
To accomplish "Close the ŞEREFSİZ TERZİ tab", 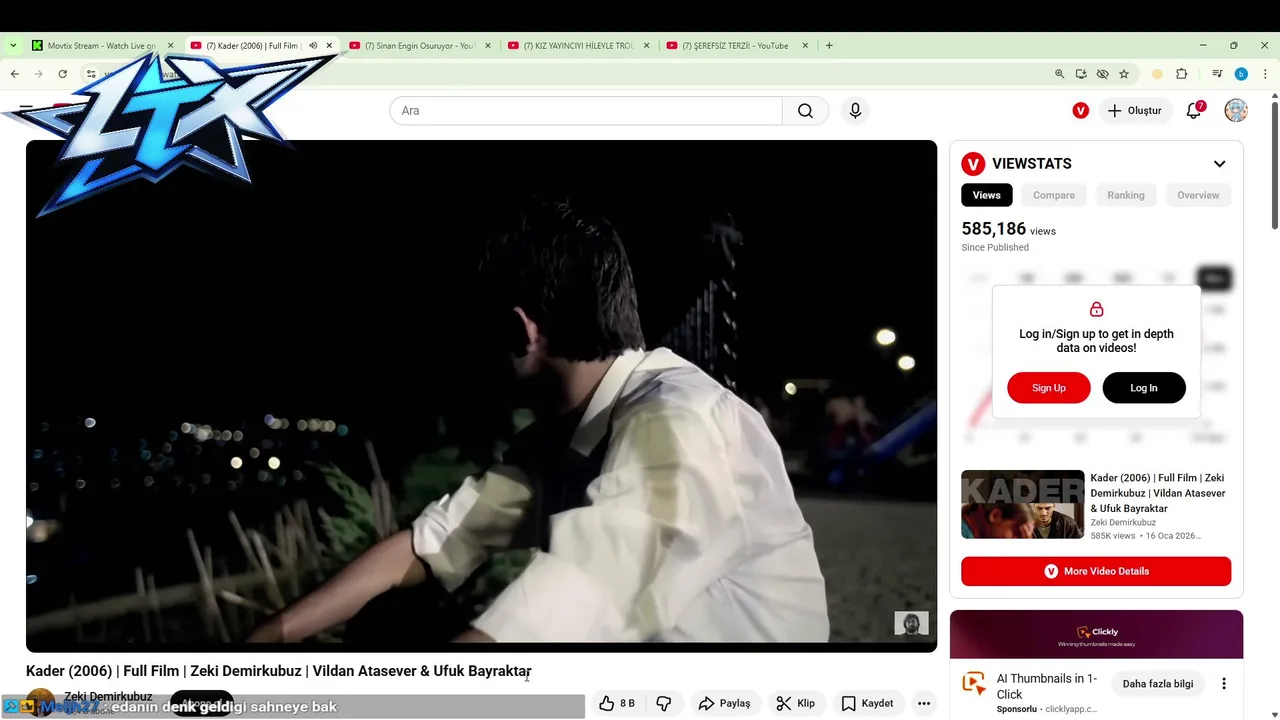I will (805, 46).
